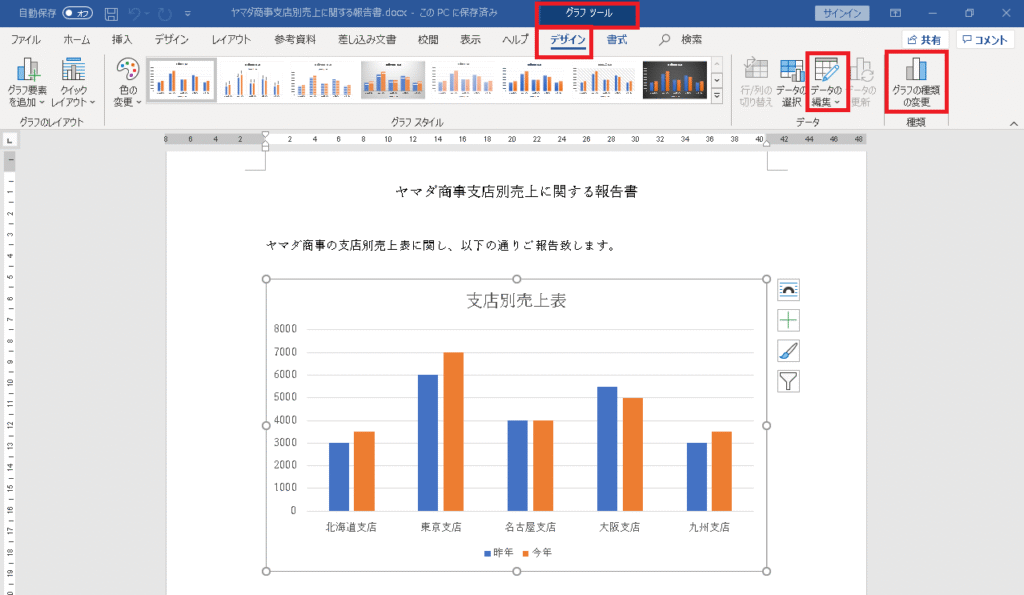Image resolution: width=1024 pixels, height=595 pixels.
Task: Open Customize Quick Access Toolbar dropdown
Action: point(187,13)
